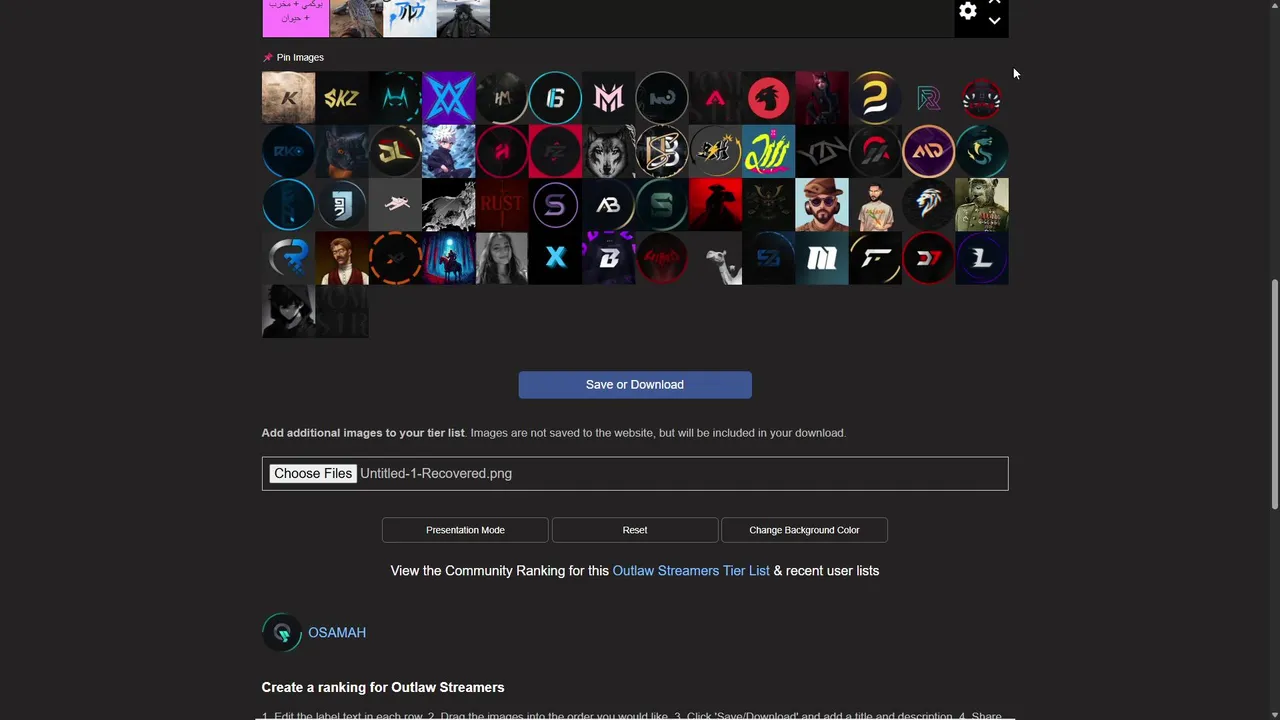Select the white M teal-background logo

822,258
